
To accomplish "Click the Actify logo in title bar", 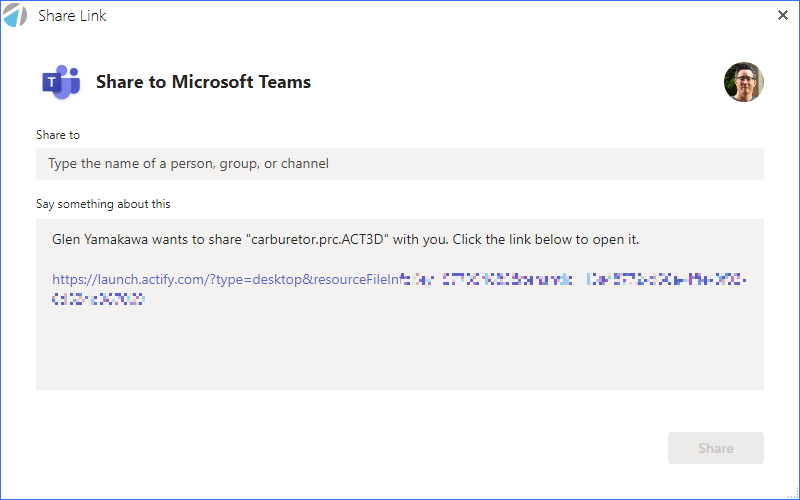I will (x=15, y=15).
